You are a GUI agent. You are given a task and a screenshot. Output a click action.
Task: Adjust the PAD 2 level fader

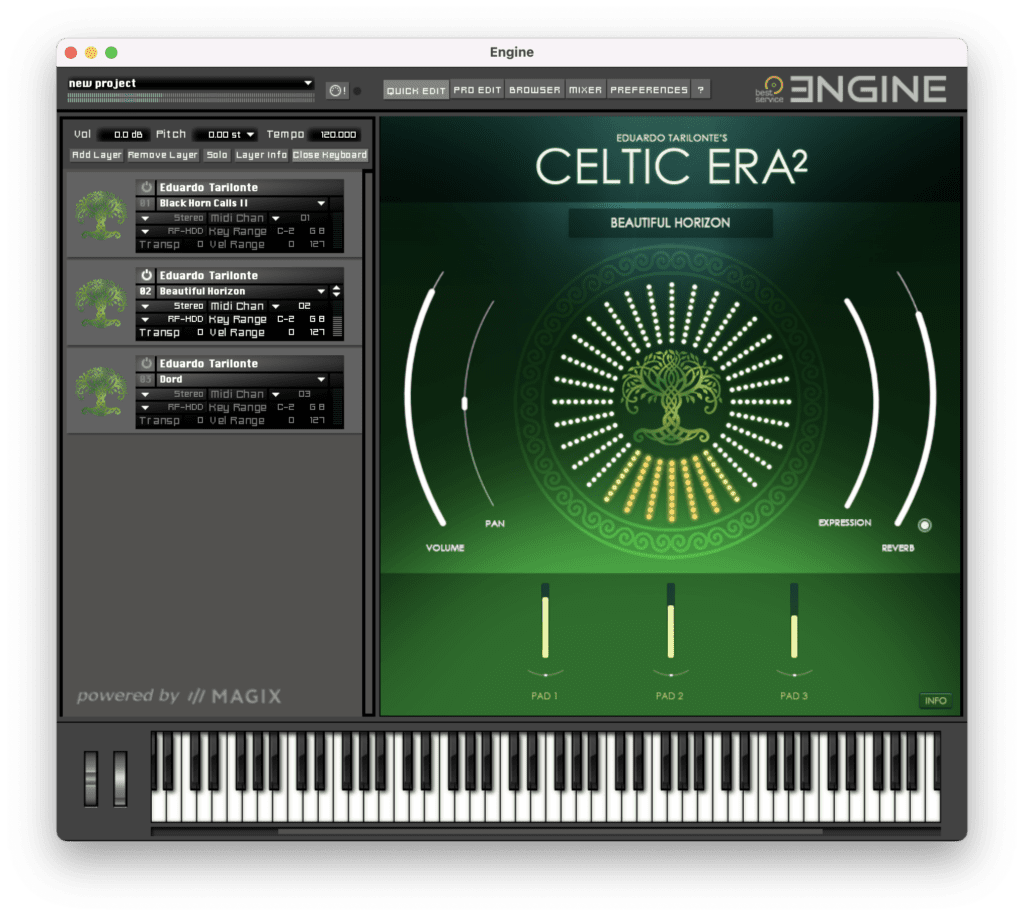670,621
